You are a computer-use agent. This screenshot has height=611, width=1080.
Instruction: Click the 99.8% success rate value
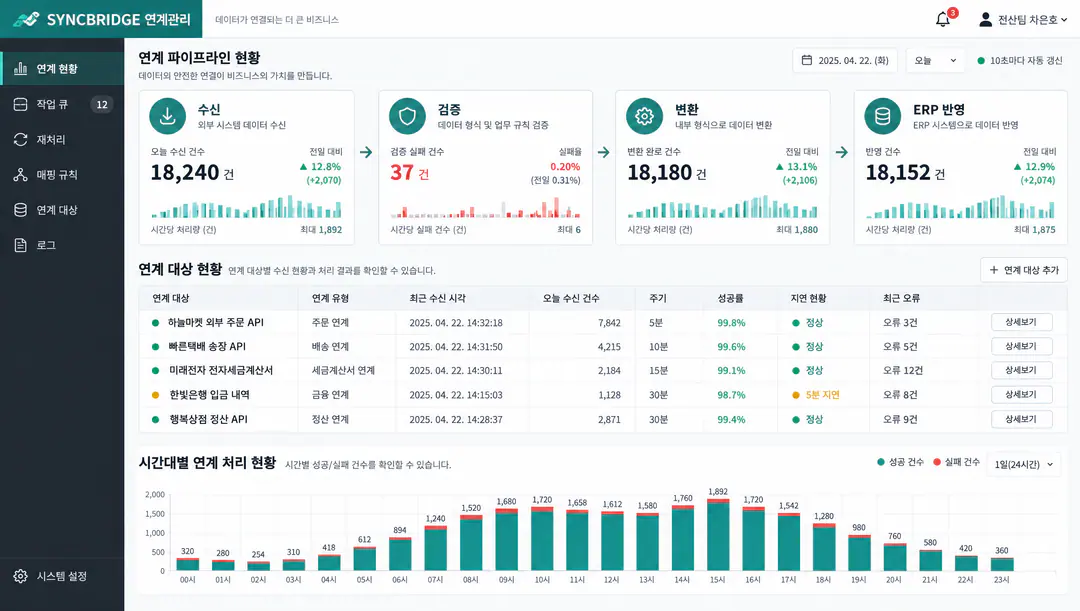[x=731, y=322]
